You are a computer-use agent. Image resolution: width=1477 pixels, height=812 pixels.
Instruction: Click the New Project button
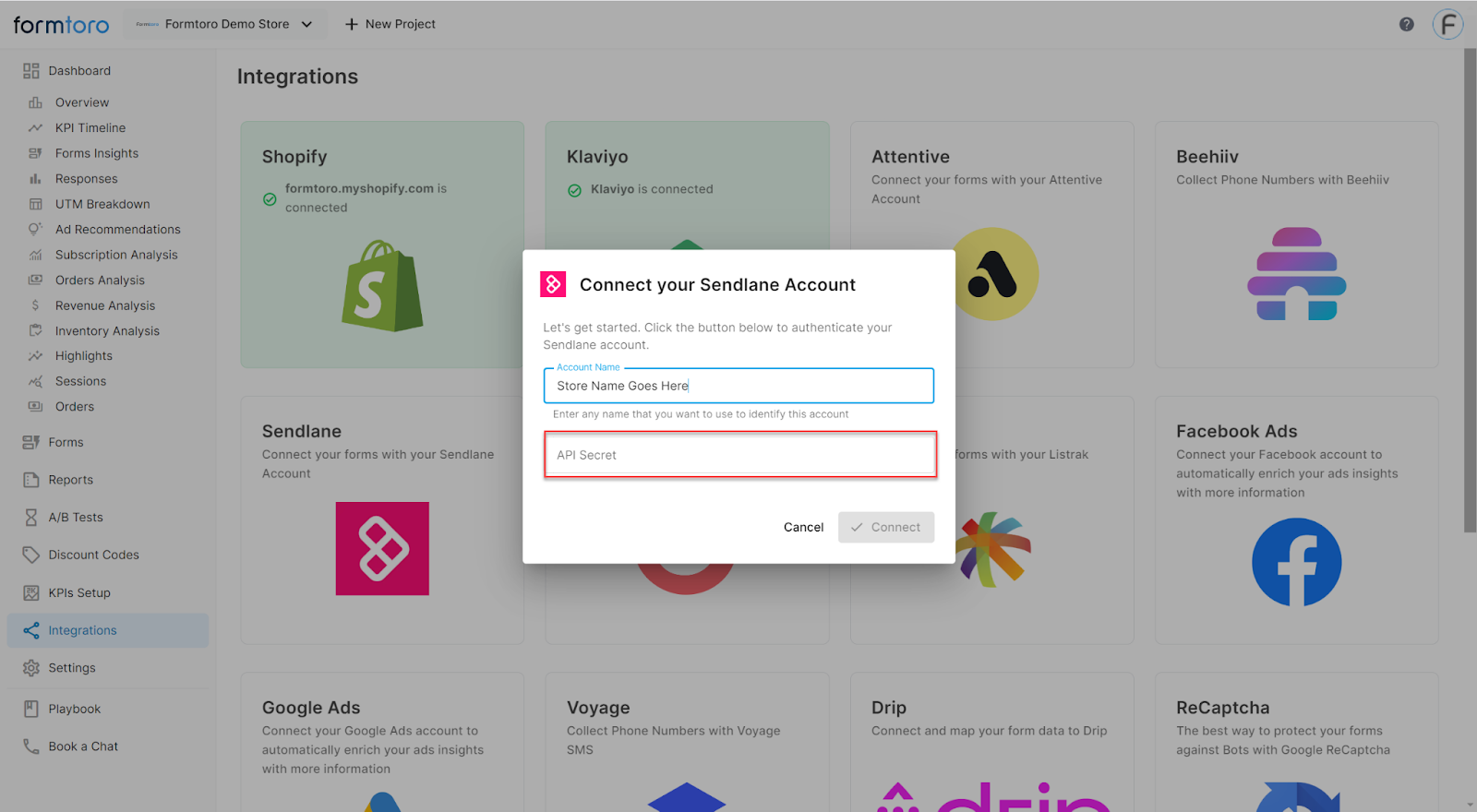(x=390, y=24)
